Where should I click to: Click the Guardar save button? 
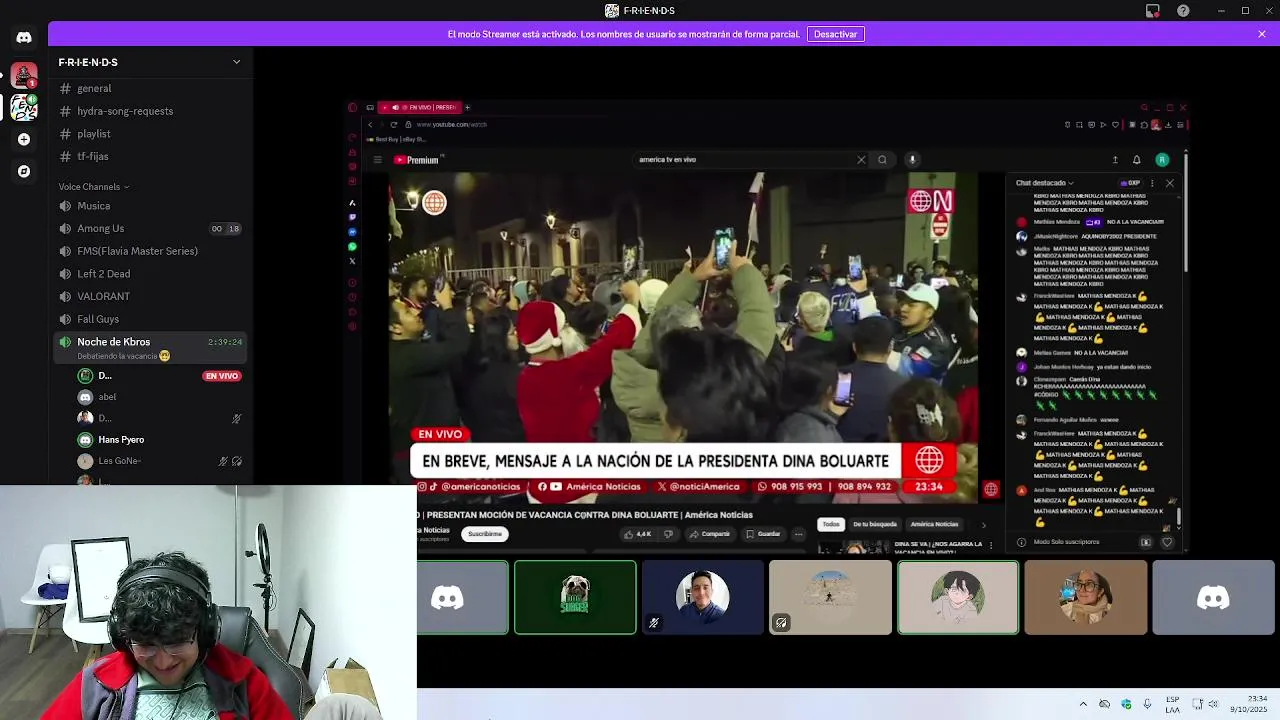pyautogui.click(x=763, y=534)
